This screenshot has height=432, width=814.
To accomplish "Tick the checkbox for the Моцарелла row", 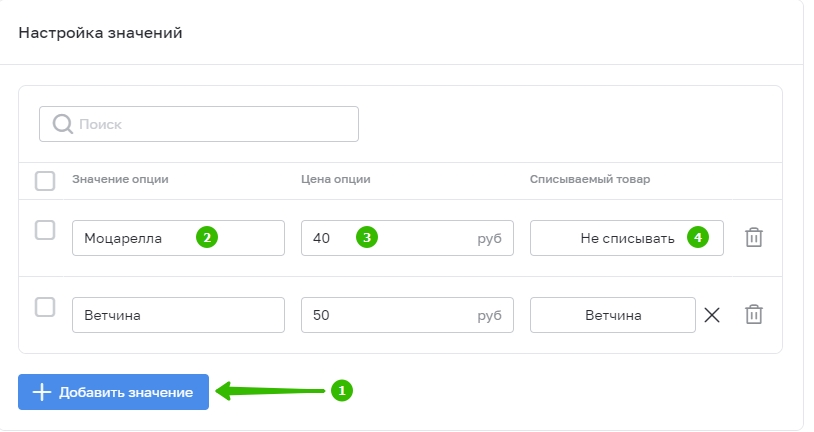I will [x=45, y=230].
